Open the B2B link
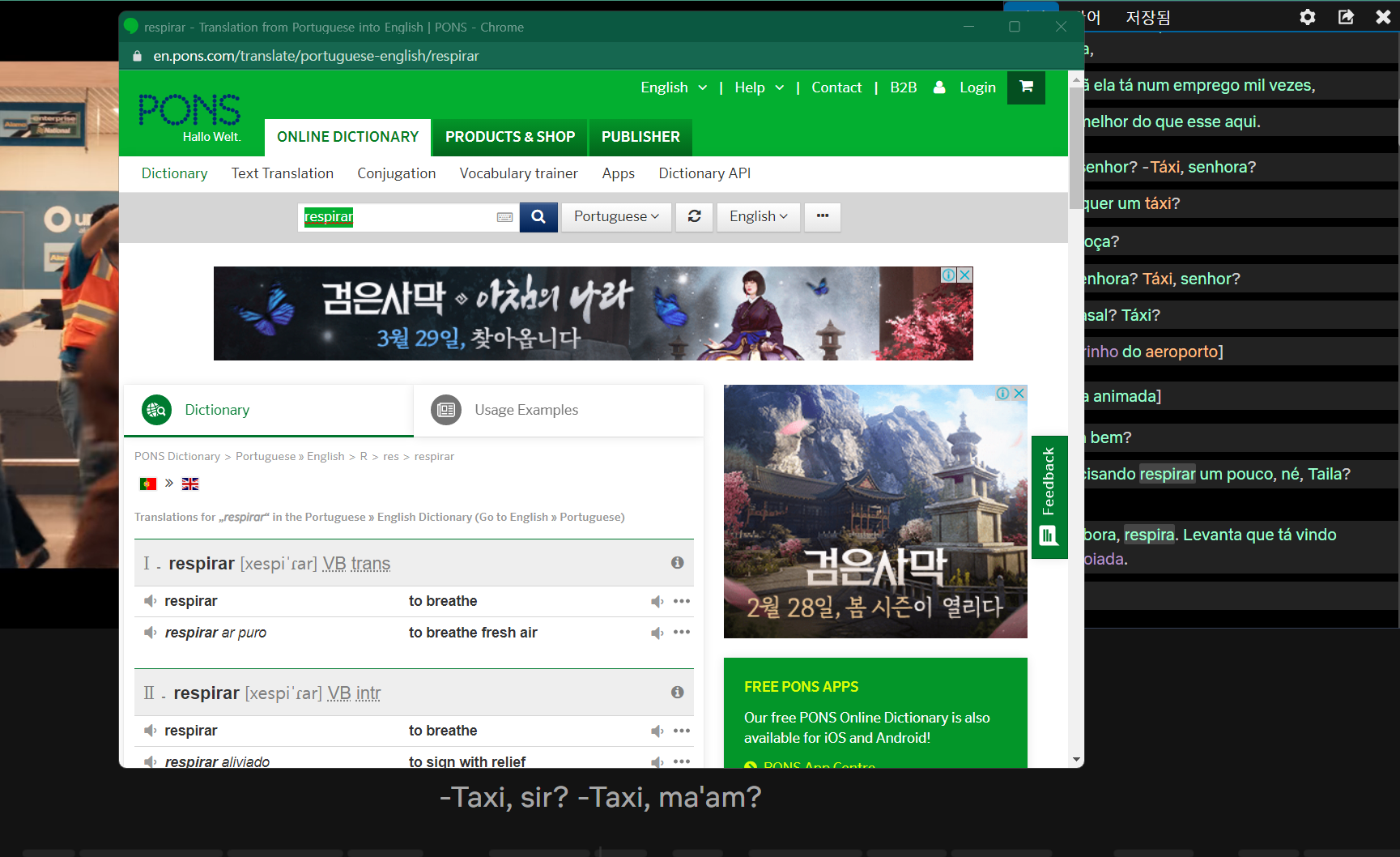Screen dimensions: 1400x857 (904, 87)
